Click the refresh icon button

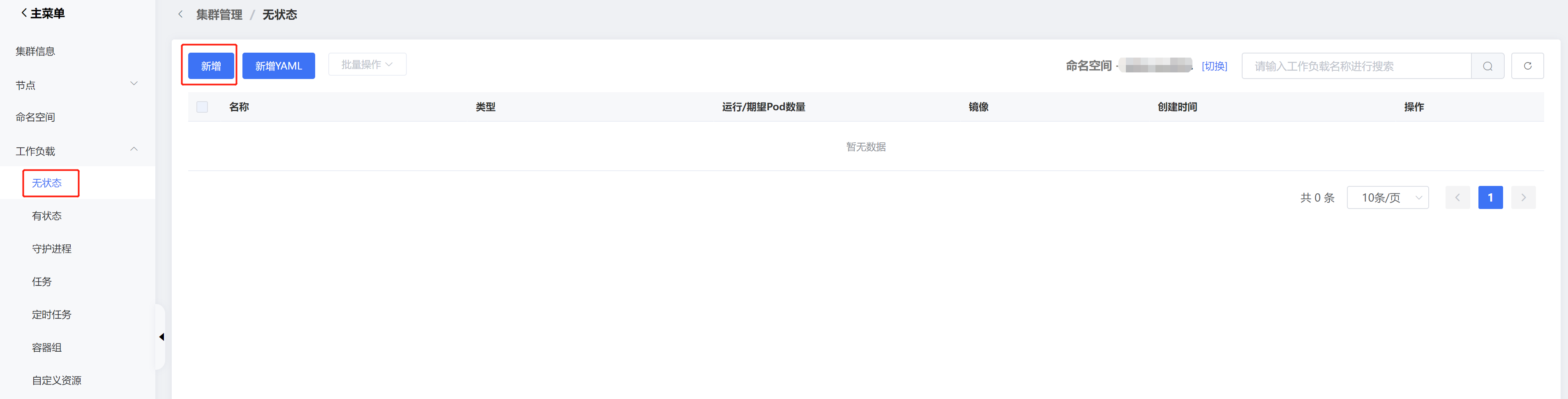click(1527, 66)
